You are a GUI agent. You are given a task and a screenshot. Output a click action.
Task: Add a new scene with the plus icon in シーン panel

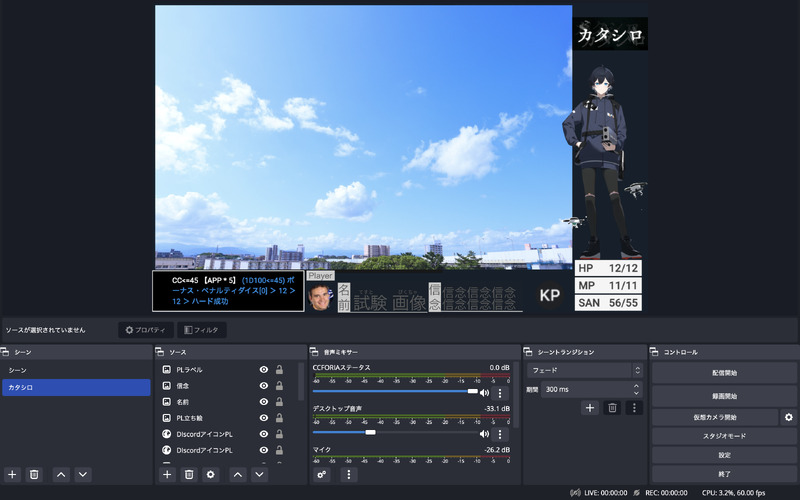click(12, 474)
